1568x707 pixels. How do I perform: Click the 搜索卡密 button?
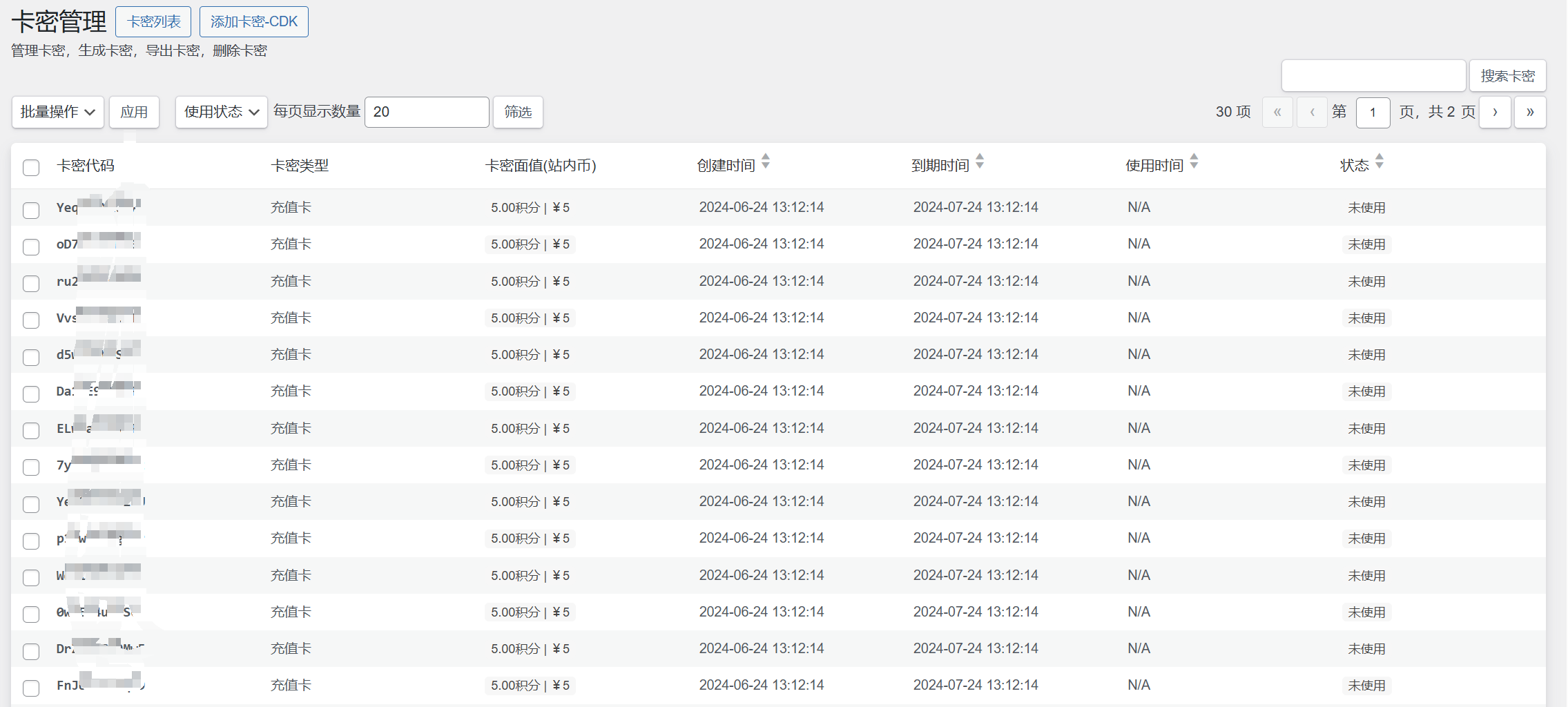pyautogui.click(x=1507, y=76)
